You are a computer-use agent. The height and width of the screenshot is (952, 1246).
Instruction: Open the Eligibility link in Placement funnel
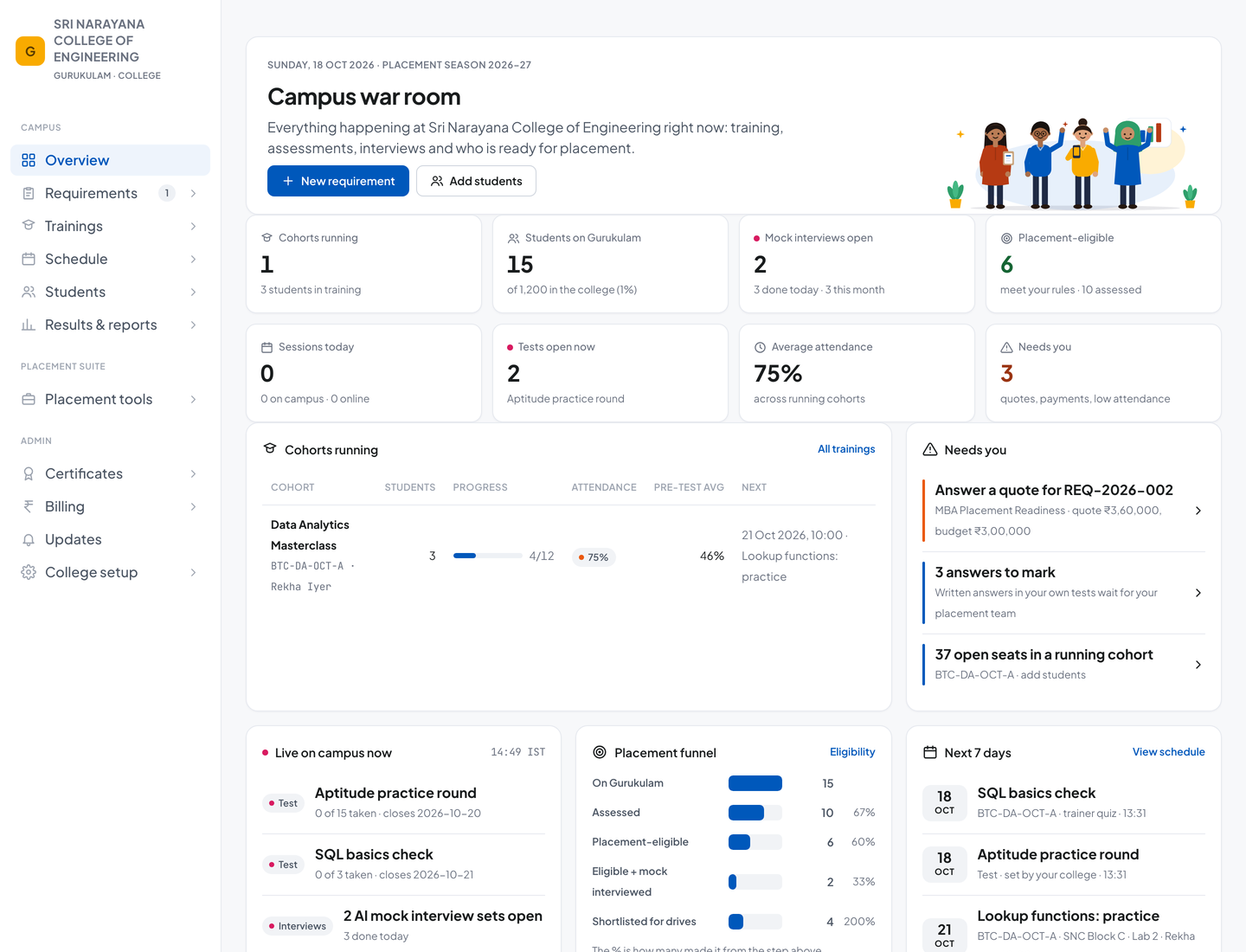tap(852, 752)
